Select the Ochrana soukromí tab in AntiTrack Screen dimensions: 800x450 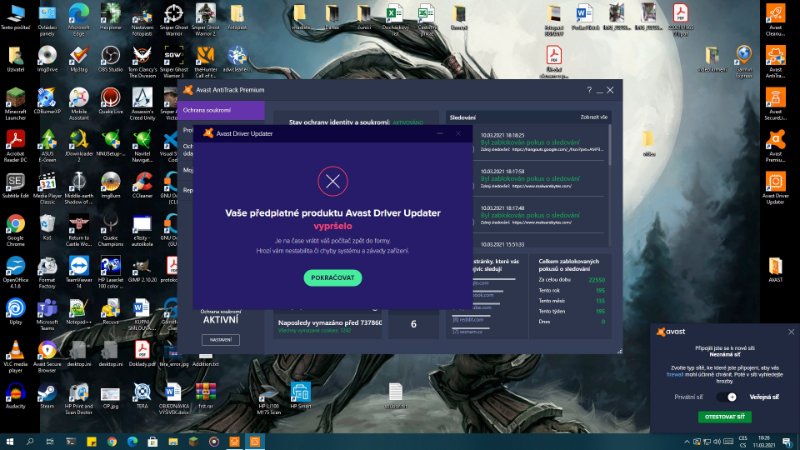coord(221,110)
